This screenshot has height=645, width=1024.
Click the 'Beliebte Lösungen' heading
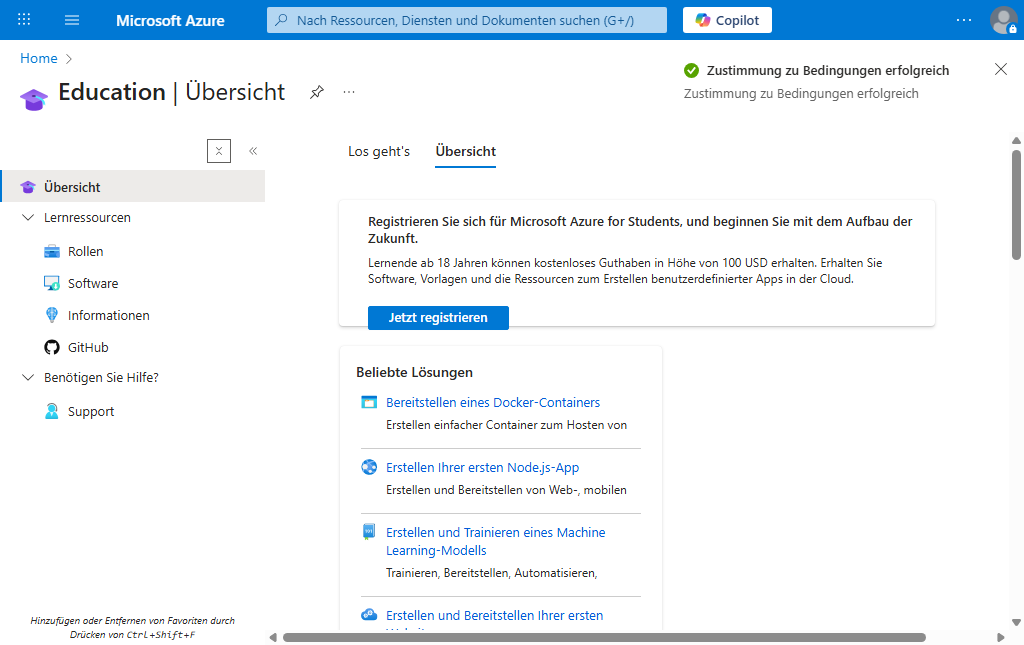click(x=414, y=372)
